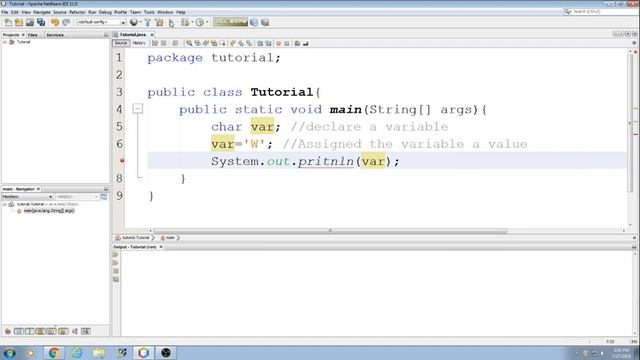Viewport: 640px width, 360px height.
Task: Click the tutorial.Tutorial breadcrumb
Action: [133, 238]
